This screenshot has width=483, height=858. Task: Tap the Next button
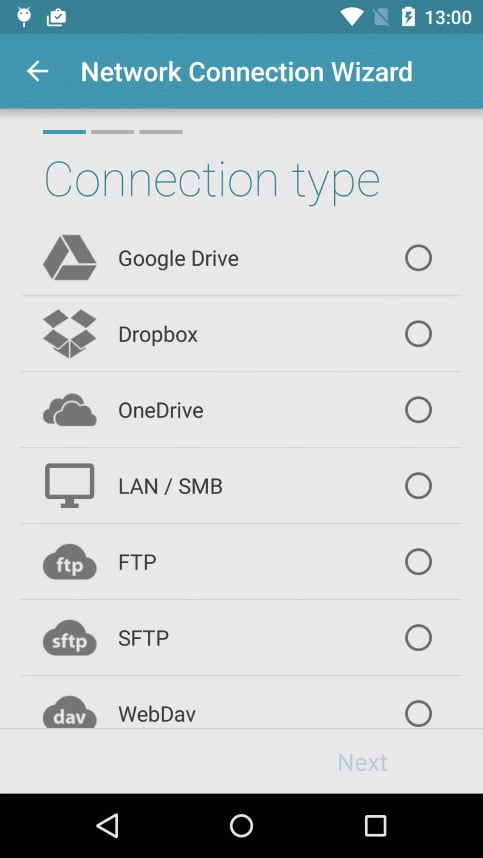362,762
